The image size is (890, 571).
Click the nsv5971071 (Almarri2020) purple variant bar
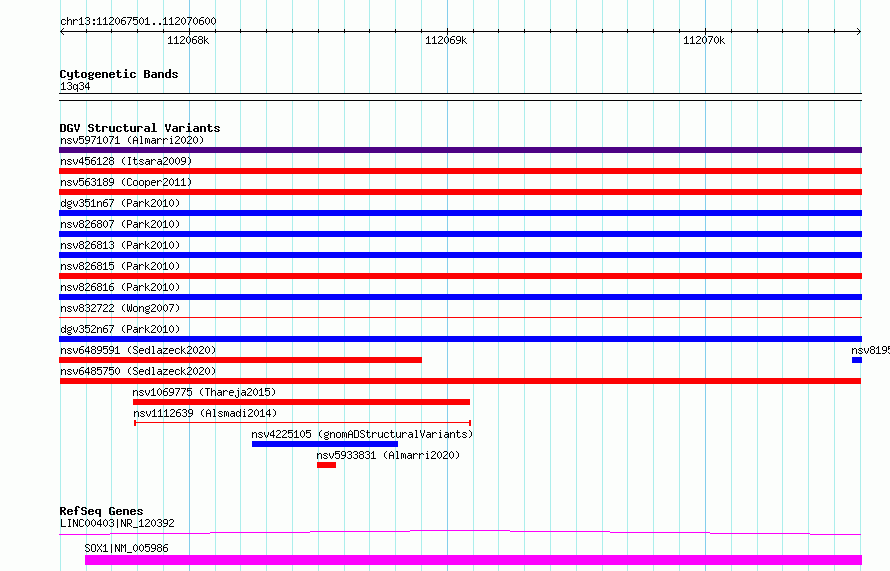coord(460,150)
